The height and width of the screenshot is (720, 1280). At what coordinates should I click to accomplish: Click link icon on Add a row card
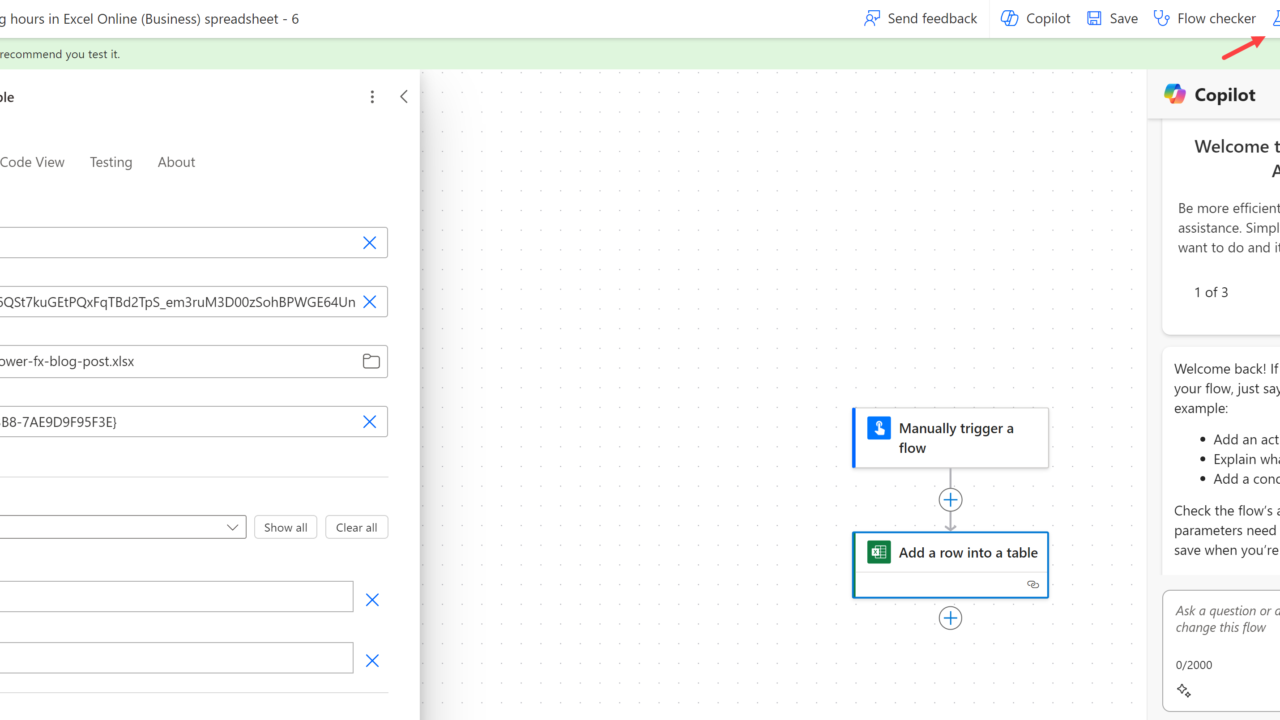click(1033, 585)
